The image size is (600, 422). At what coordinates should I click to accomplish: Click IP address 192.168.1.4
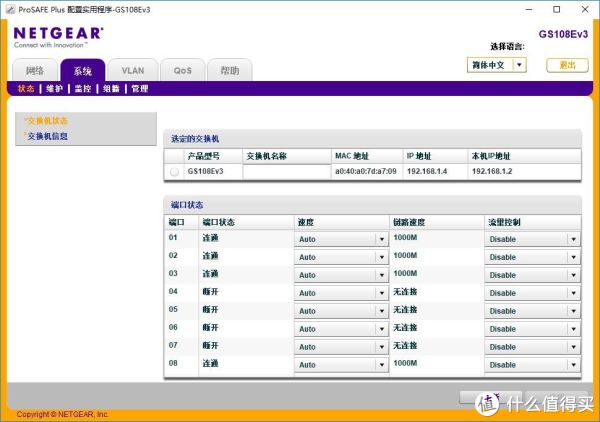(427, 171)
